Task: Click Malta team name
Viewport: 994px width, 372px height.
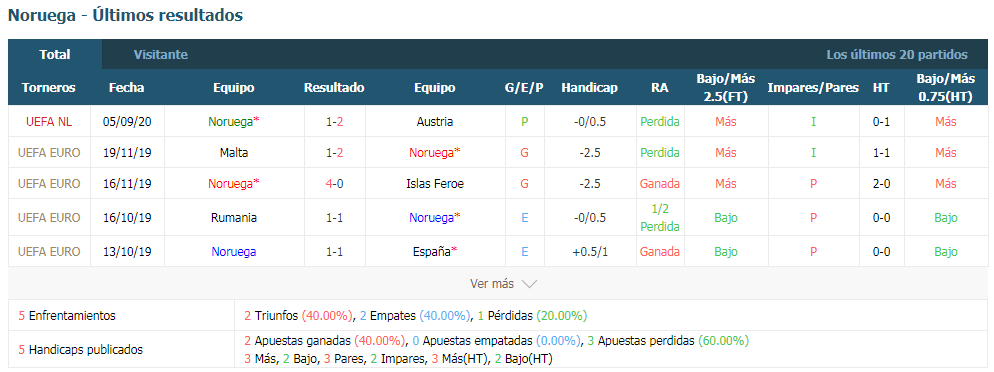Action: click(x=234, y=153)
